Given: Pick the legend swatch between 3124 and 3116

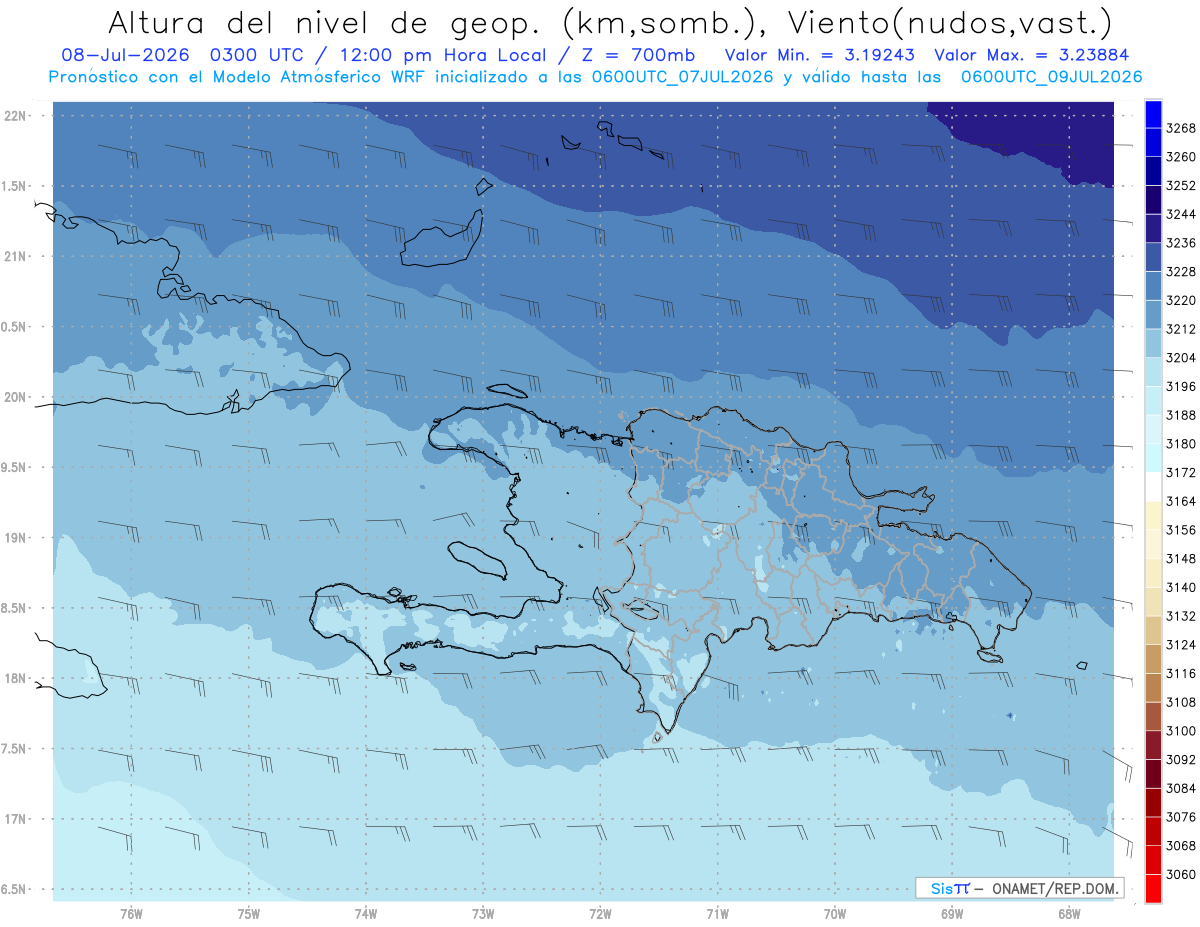Looking at the screenshot, I should pyautogui.click(x=1152, y=659).
